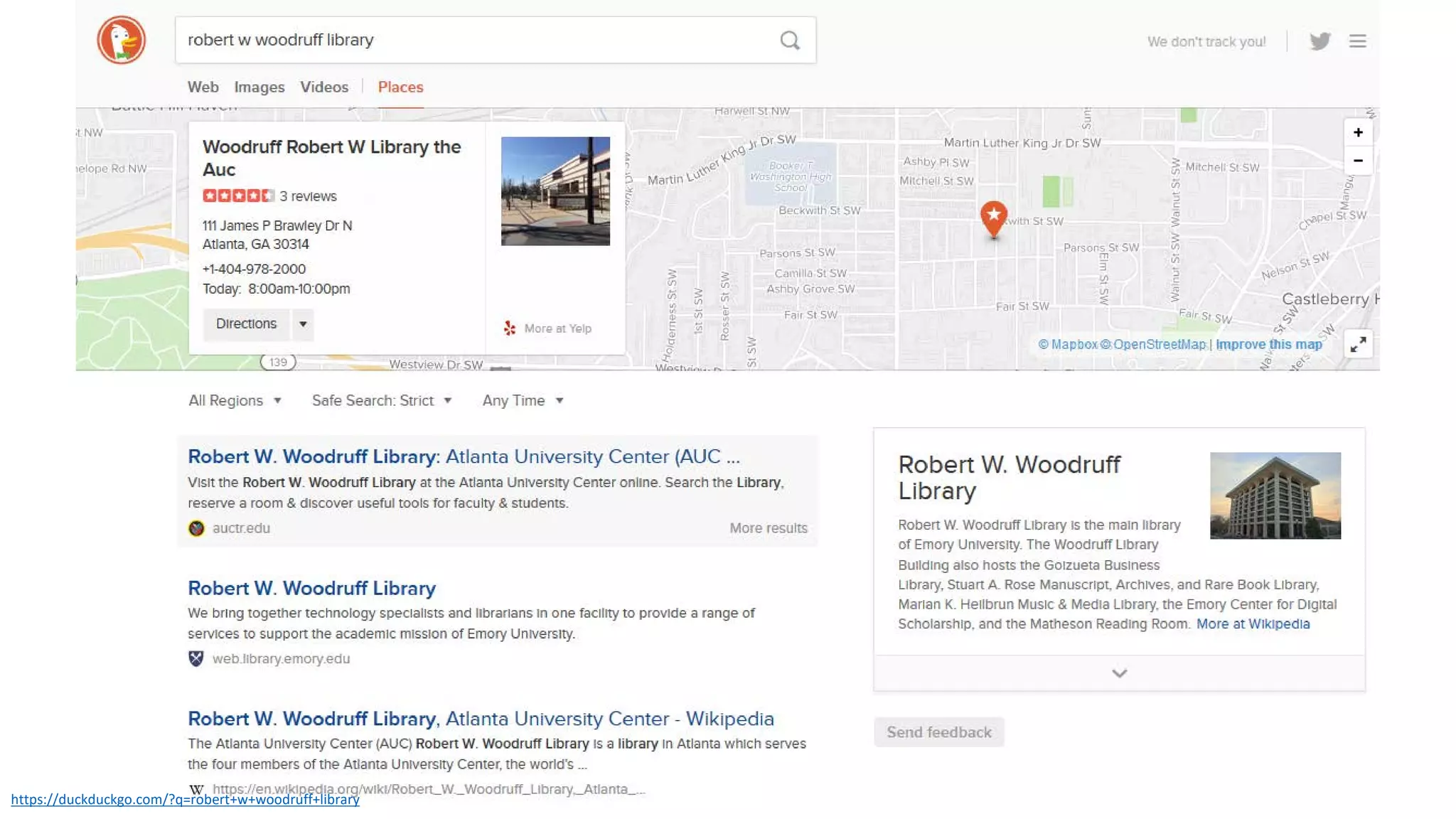This screenshot has height=819, width=1456.
Task: Open the OpenStreetMap attribution link
Action: [x=1153, y=345]
